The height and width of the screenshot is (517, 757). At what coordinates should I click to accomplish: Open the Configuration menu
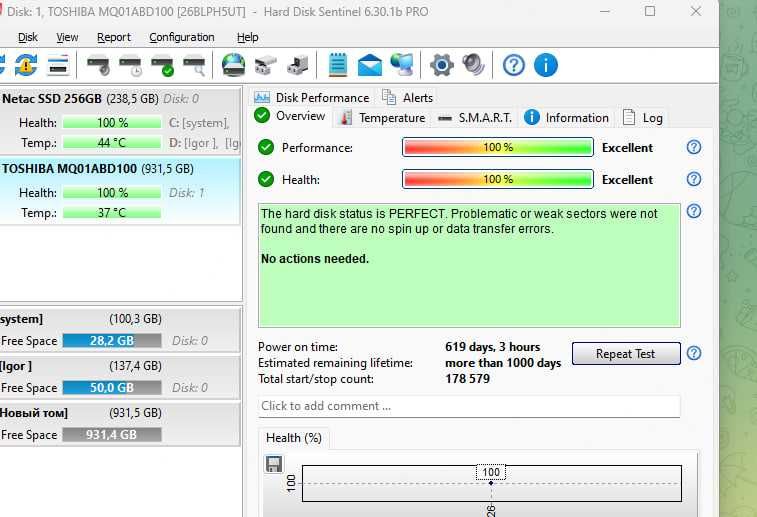pos(182,37)
